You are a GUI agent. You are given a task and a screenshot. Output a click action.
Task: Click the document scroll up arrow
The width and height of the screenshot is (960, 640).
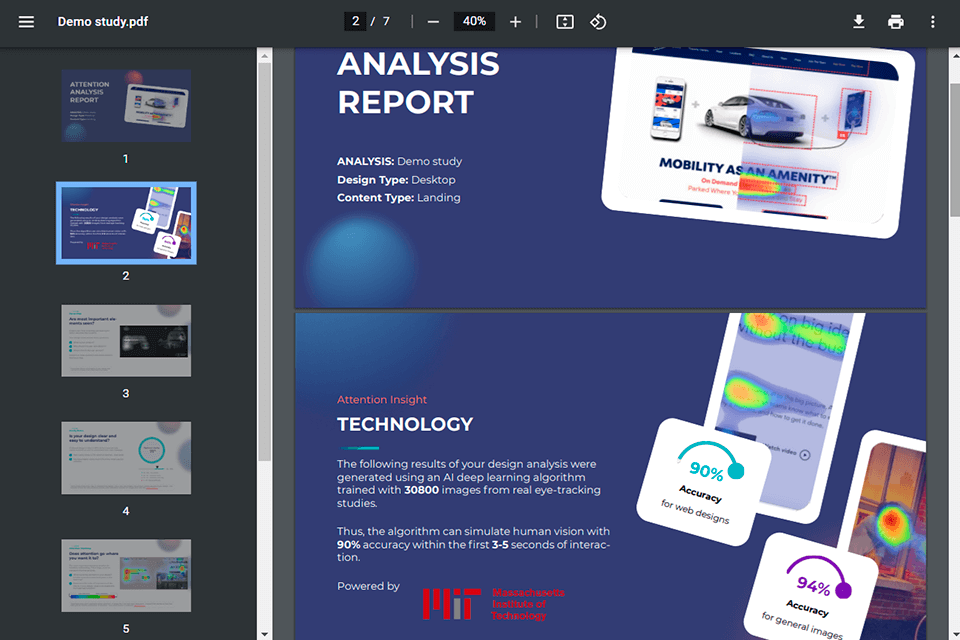(954, 55)
